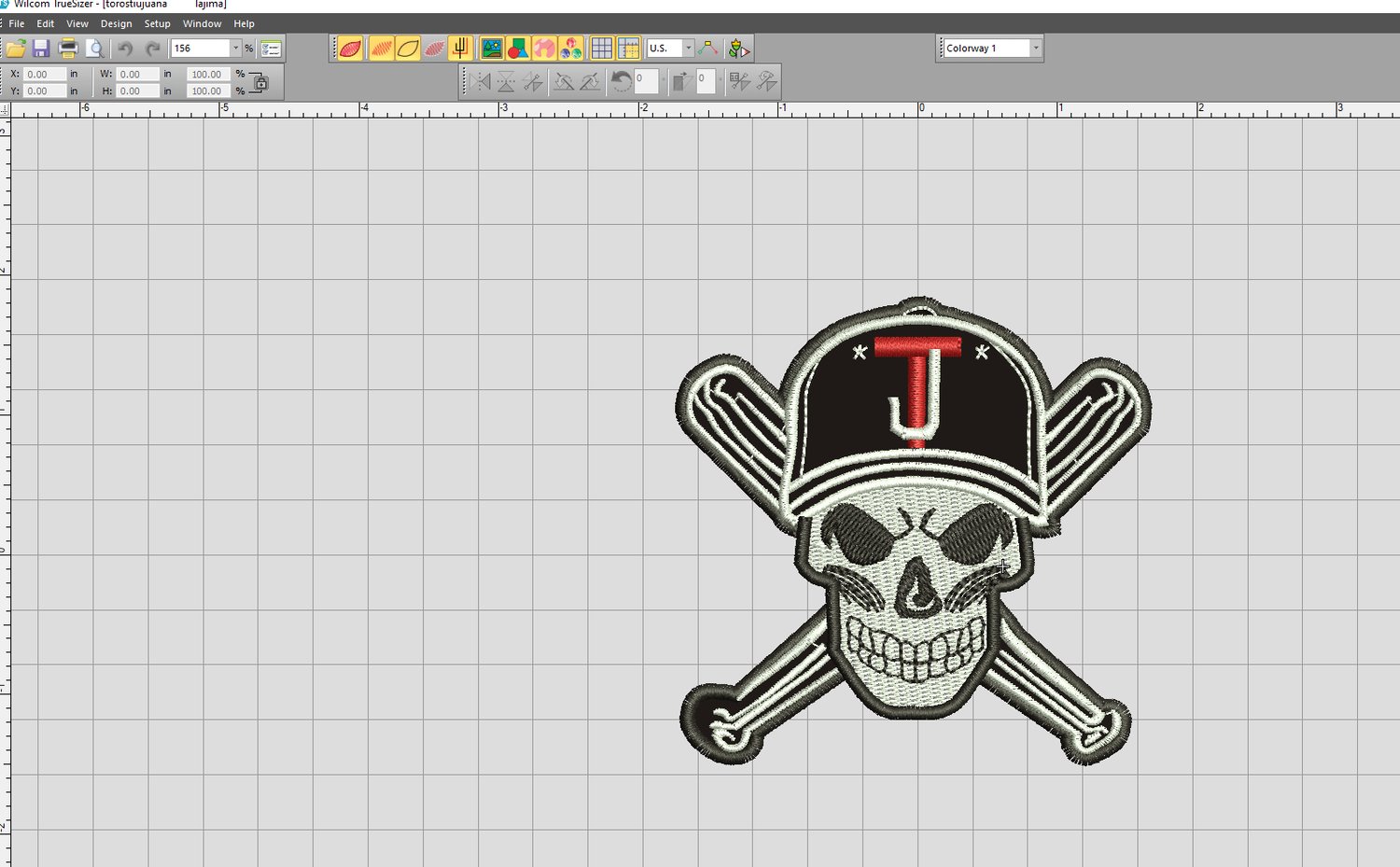
Task: Redo the last undone action
Action: pos(152,48)
